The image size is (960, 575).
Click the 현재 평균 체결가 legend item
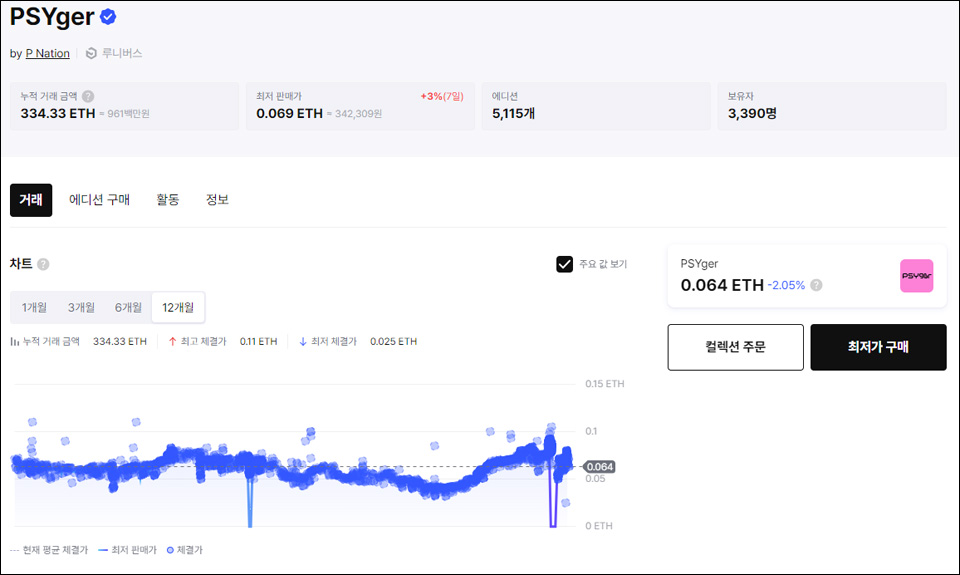coord(50,550)
